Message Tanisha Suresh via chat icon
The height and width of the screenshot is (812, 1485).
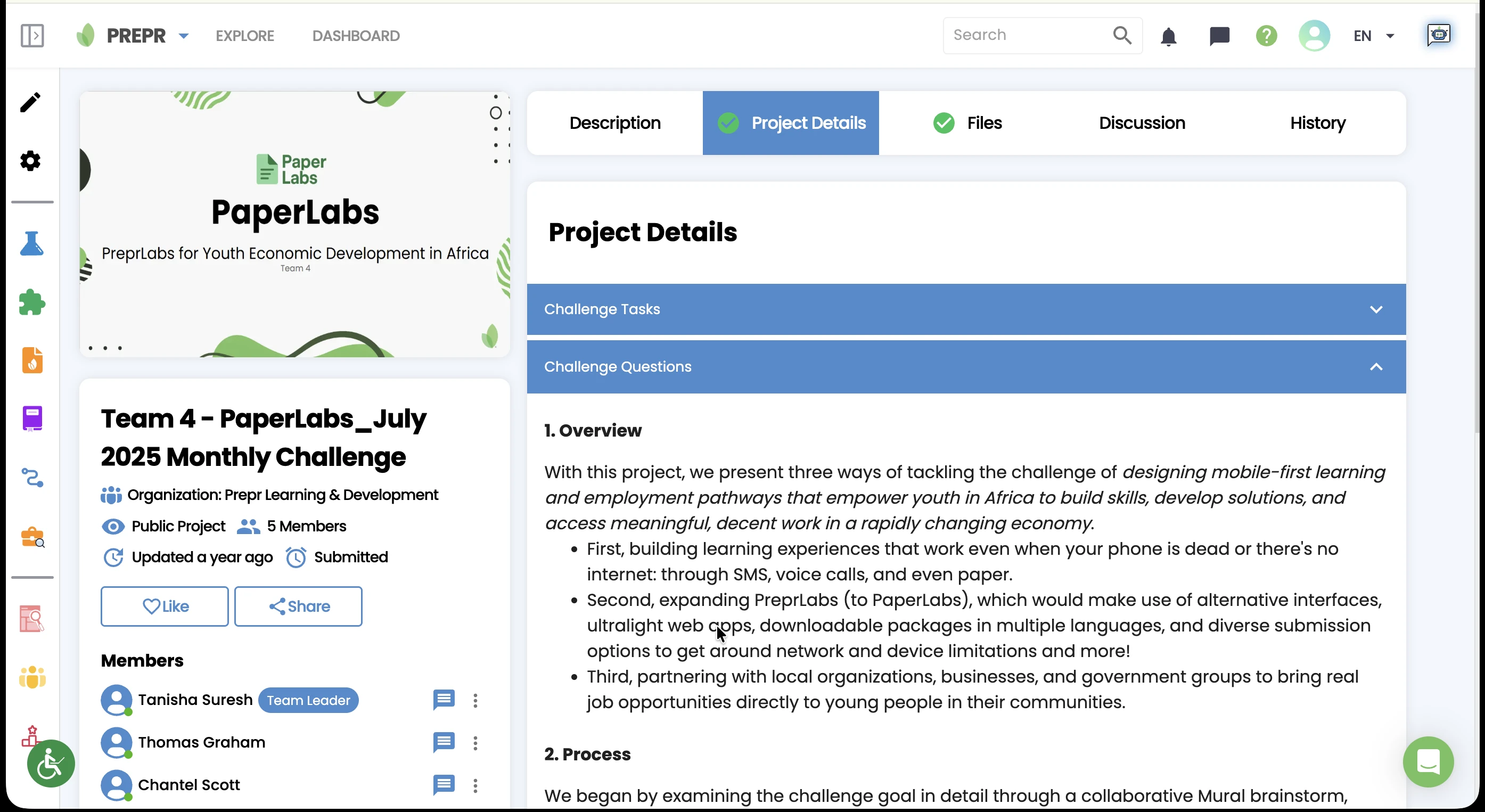coord(444,700)
